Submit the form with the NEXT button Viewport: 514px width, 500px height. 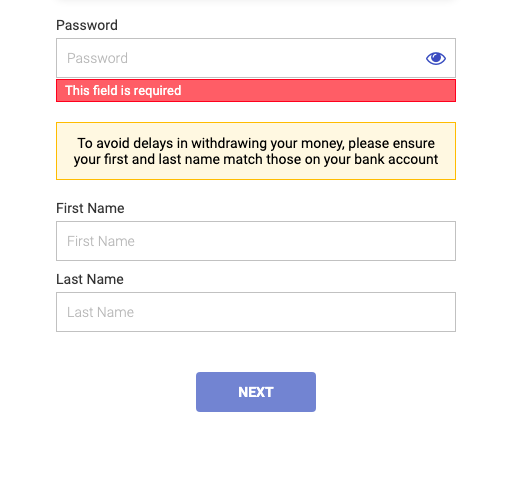pyautogui.click(x=256, y=392)
